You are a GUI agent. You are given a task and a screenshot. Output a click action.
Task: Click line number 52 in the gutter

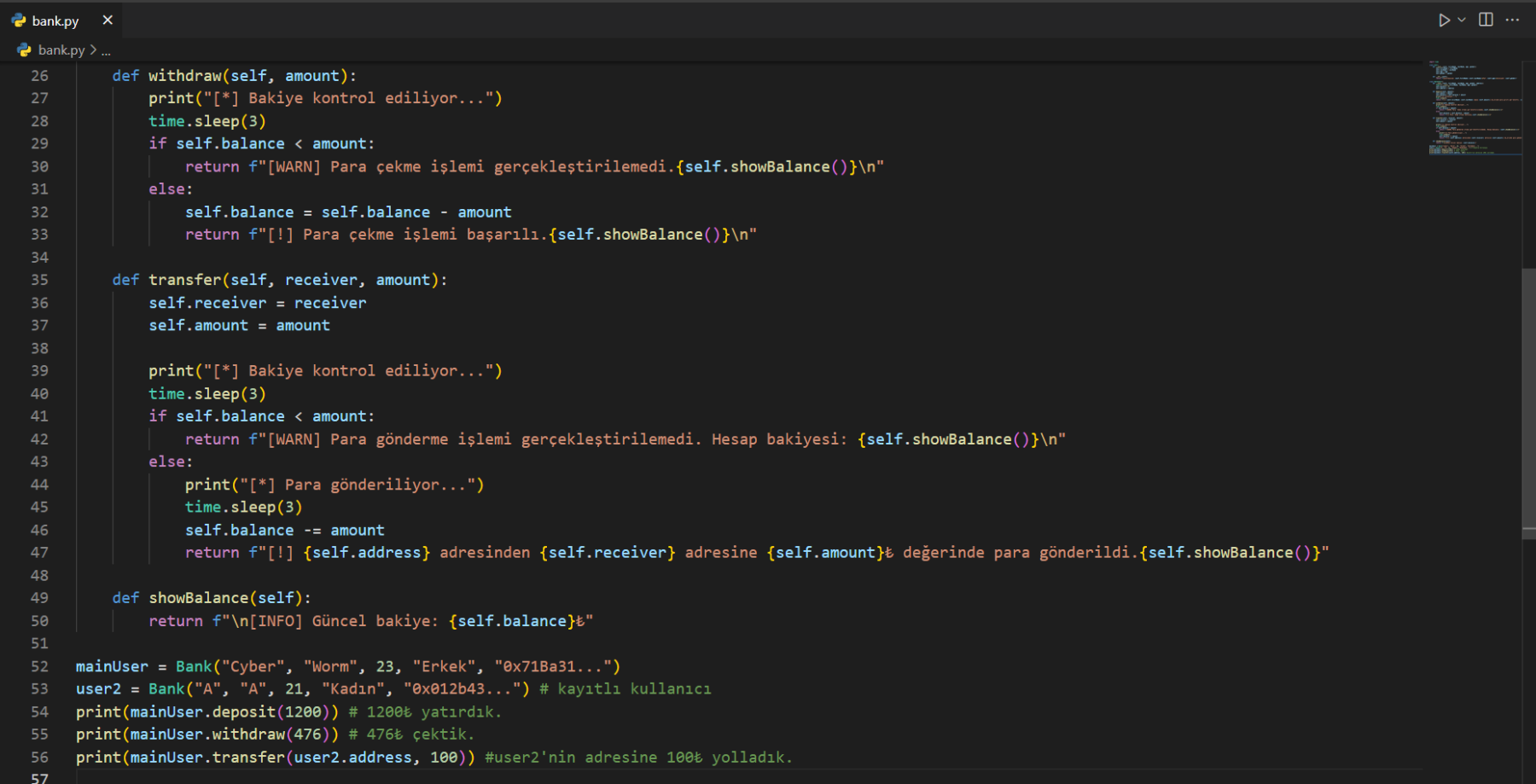pos(39,666)
